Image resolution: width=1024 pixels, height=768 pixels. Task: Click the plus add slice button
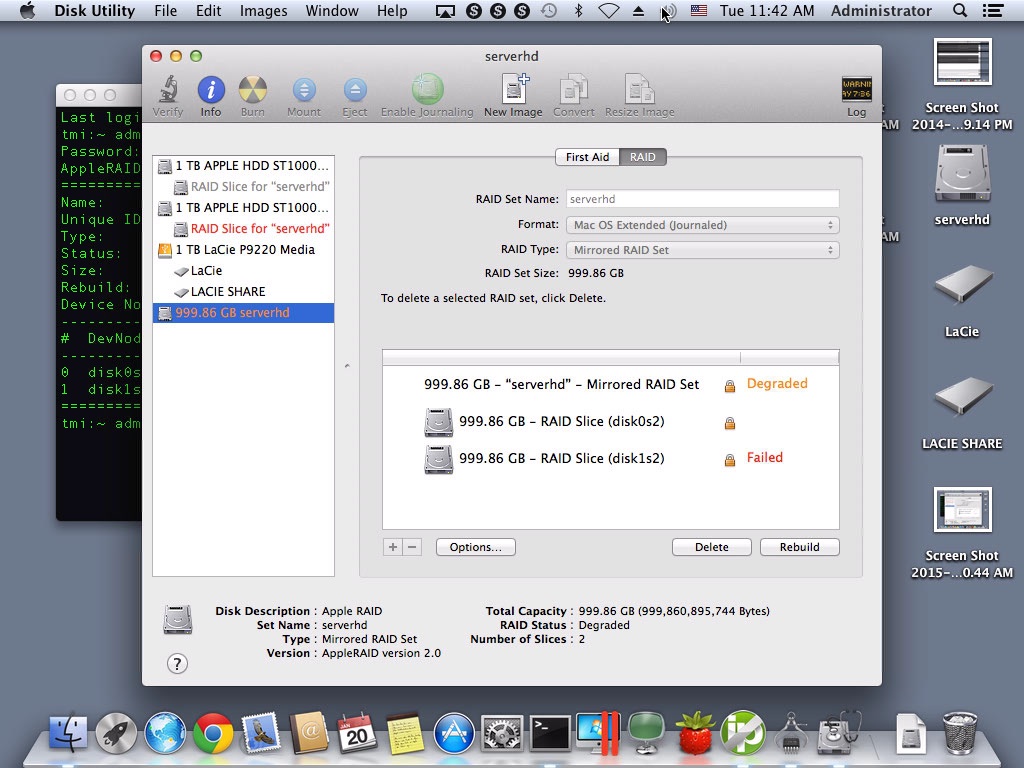(x=392, y=547)
